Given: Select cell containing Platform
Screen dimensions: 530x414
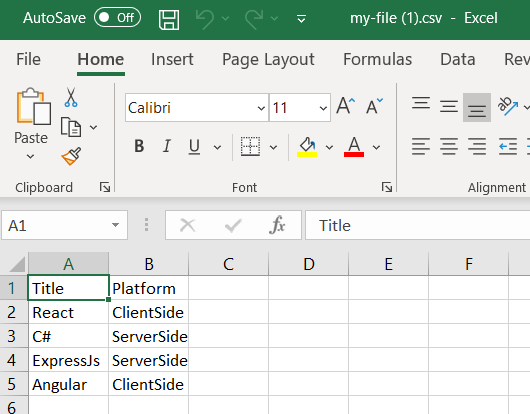Looking at the screenshot, I should [x=149, y=288].
